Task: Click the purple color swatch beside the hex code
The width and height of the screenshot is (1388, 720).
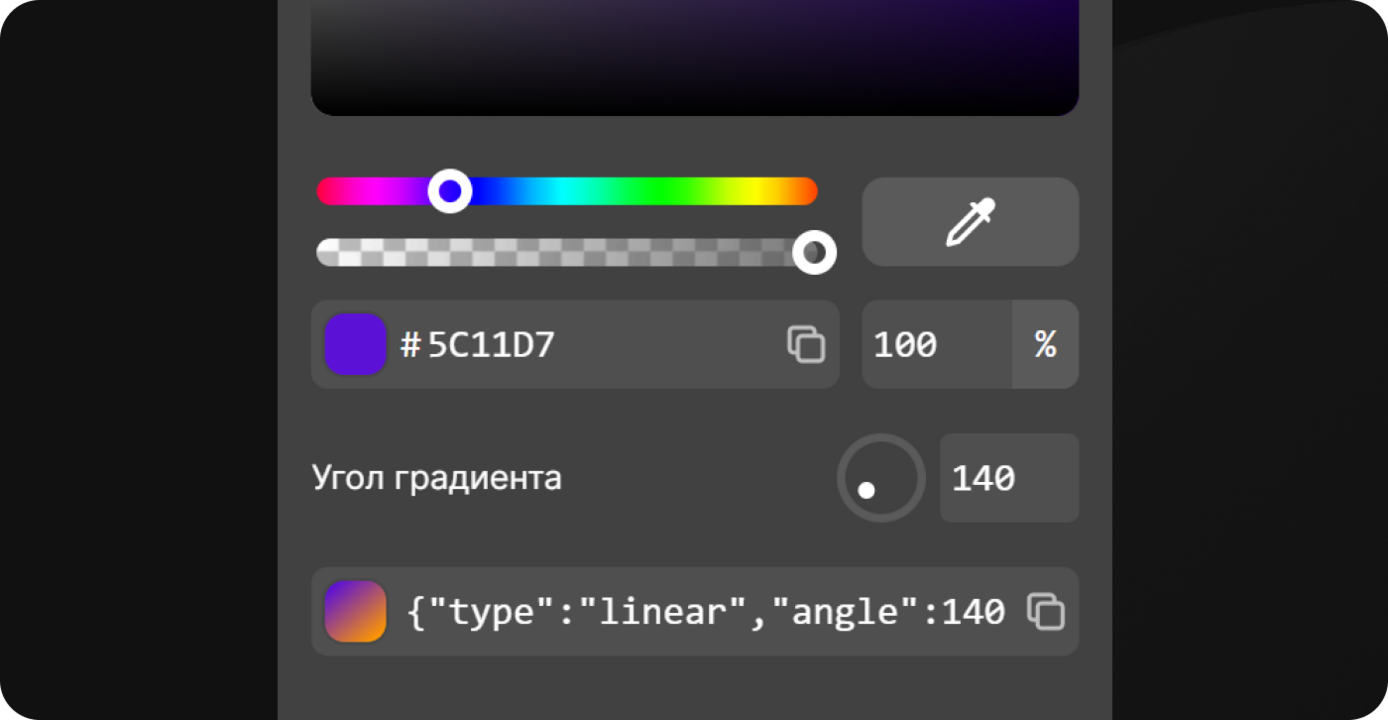Action: (355, 344)
